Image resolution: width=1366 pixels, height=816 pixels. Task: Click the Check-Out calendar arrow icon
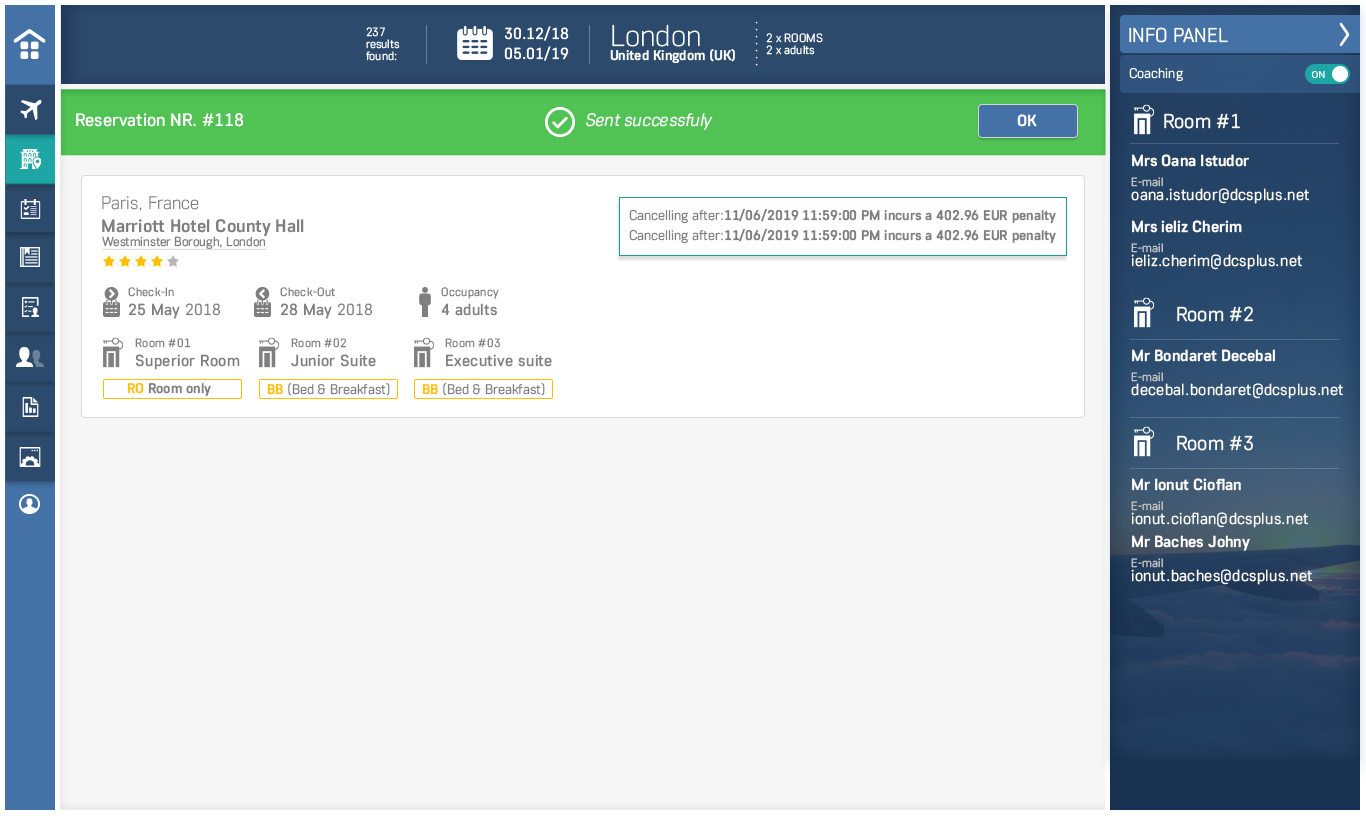tap(263, 302)
